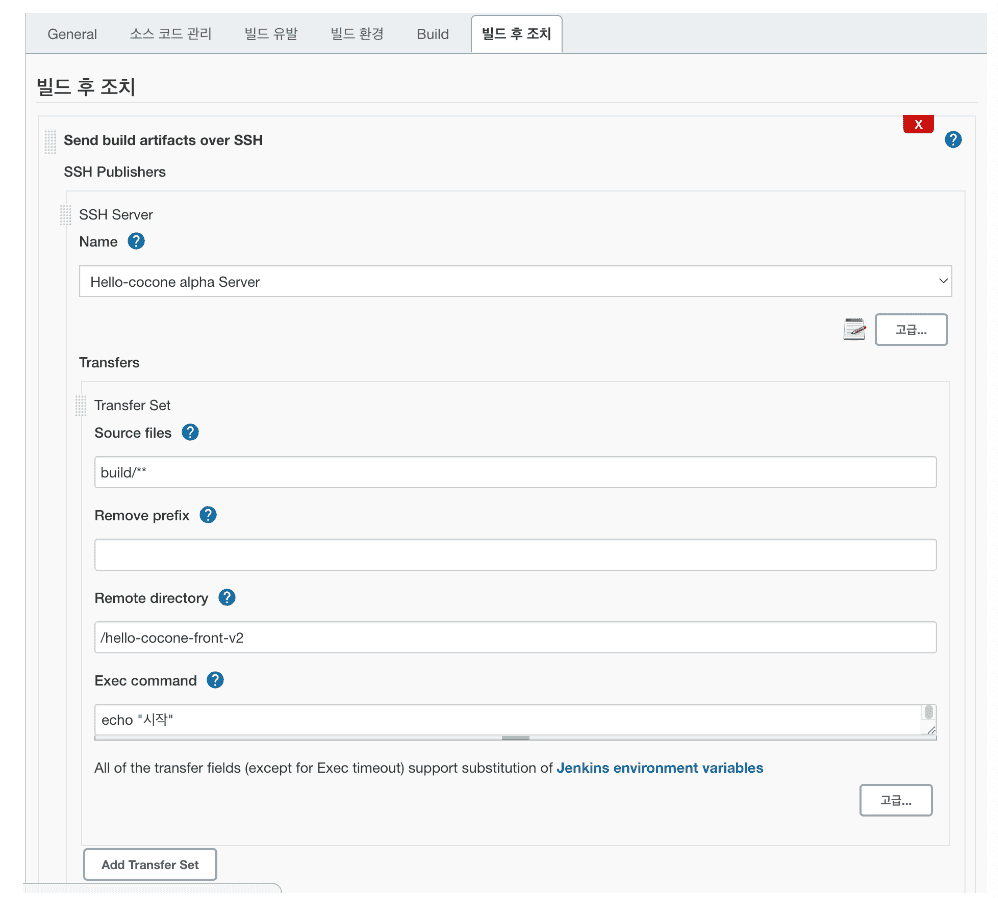Screen dimensions: 998x898
Task: Expand SSH Server 고급 advanced options
Action: [911, 329]
